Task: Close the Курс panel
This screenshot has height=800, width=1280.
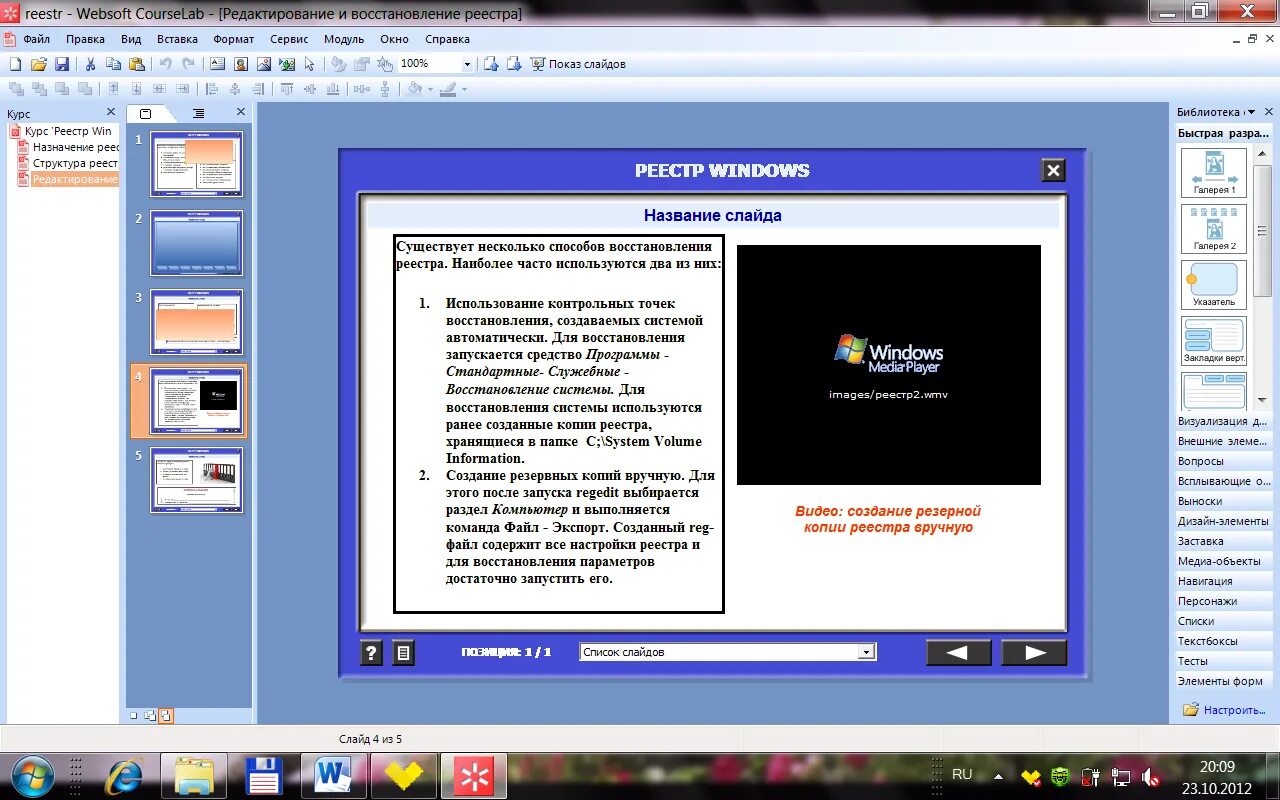Action: pyautogui.click(x=111, y=113)
